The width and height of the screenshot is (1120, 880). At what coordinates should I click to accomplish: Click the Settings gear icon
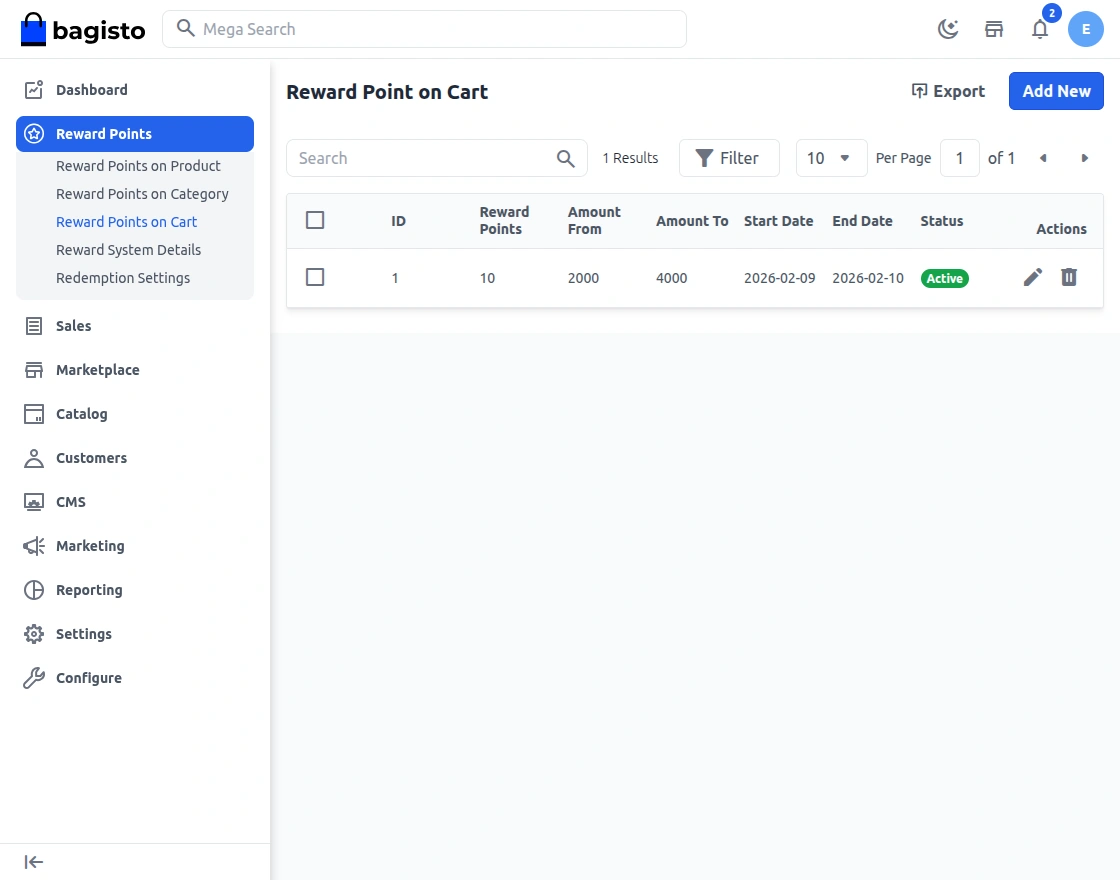pyautogui.click(x=34, y=634)
